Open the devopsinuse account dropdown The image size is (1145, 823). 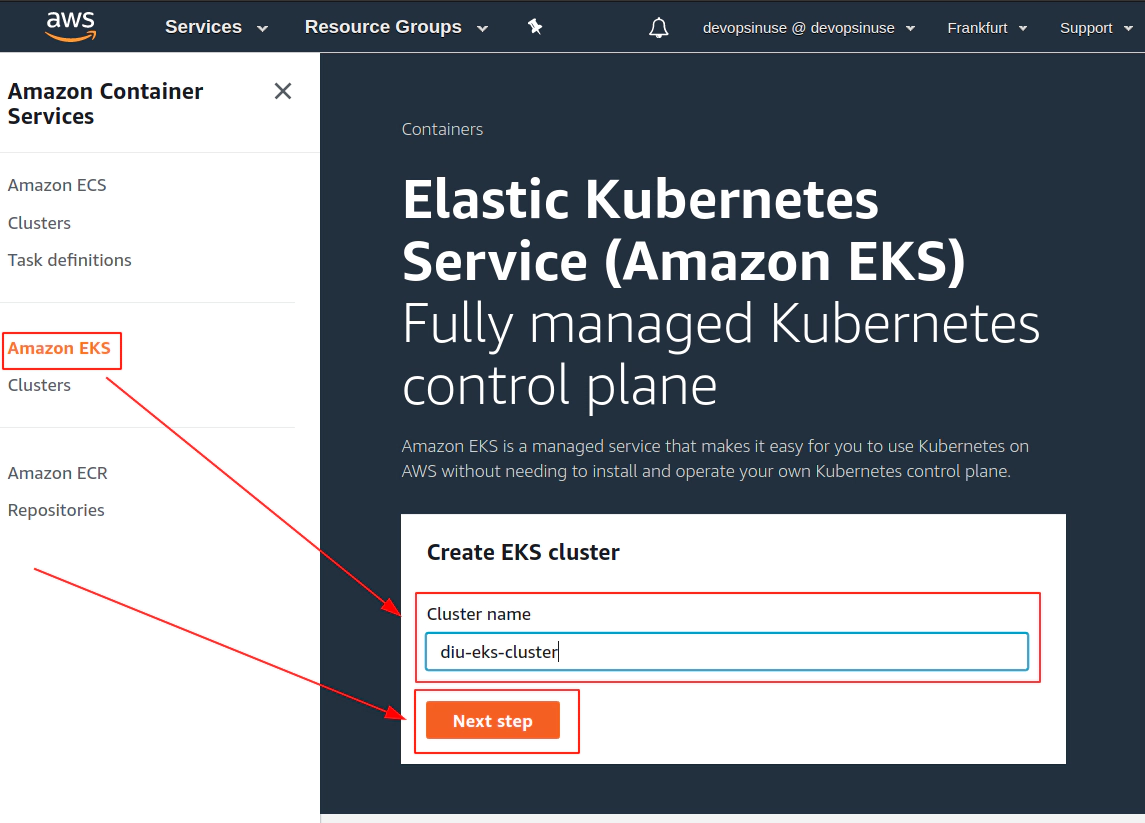pos(808,28)
